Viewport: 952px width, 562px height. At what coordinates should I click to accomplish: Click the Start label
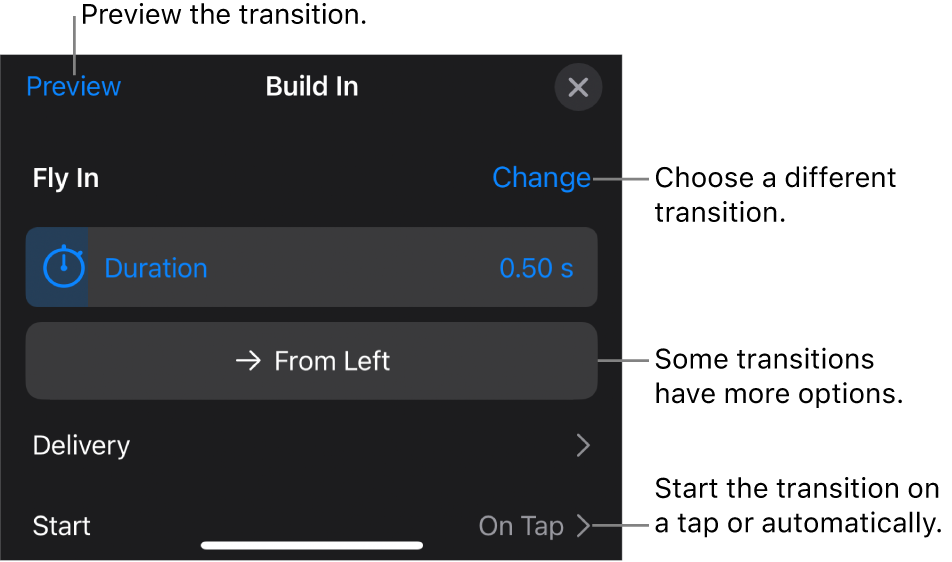click(x=61, y=526)
